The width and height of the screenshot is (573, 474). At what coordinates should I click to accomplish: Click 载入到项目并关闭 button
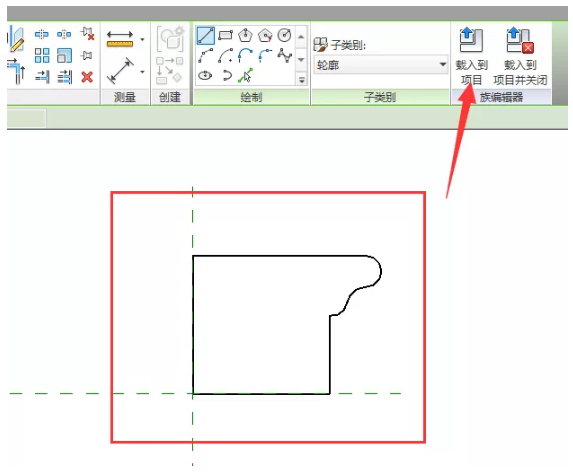[x=520, y=56]
